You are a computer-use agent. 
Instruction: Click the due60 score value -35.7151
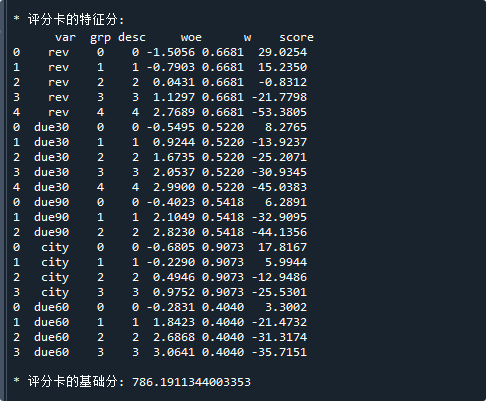point(279,352)
